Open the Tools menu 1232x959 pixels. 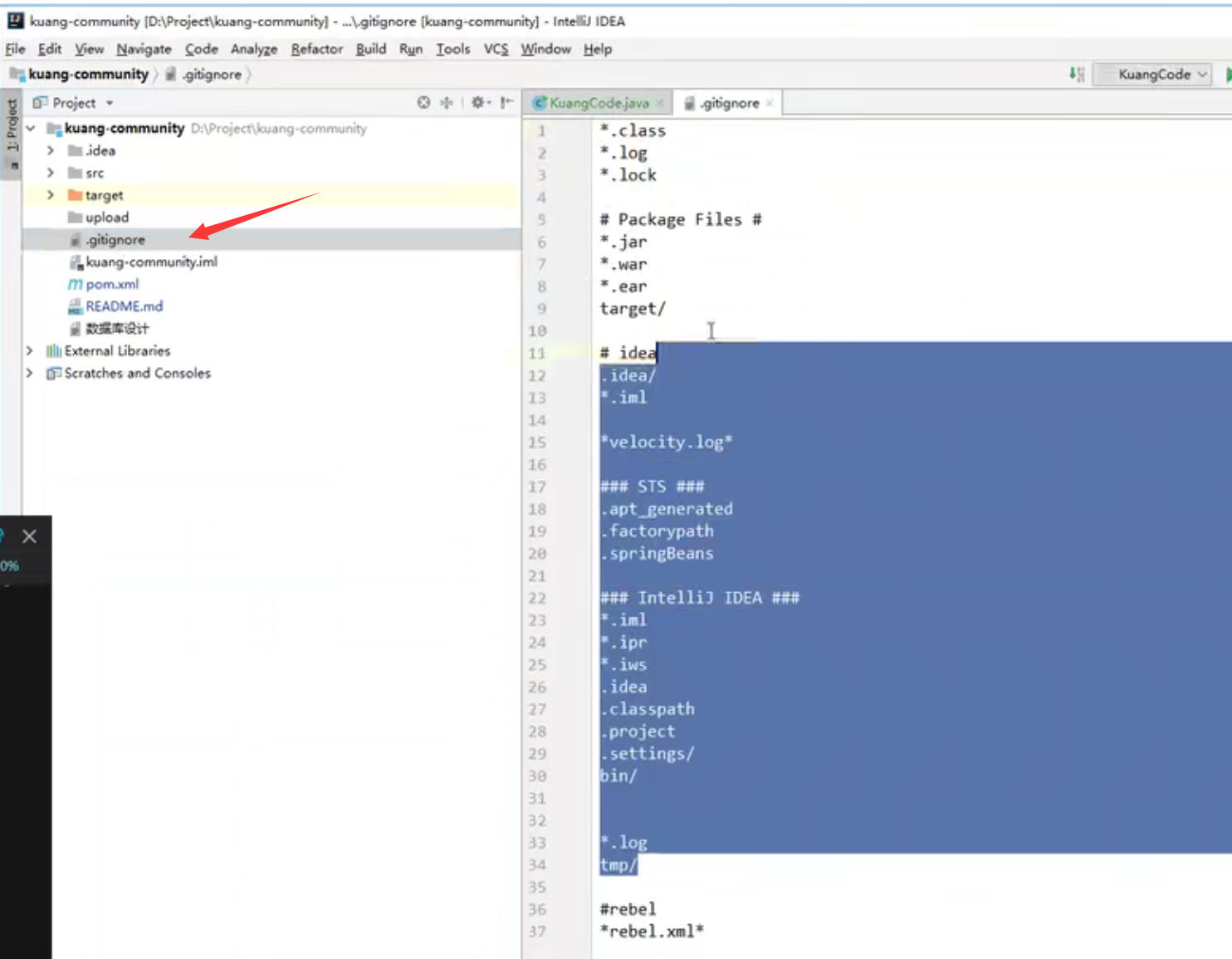point(452,49)
